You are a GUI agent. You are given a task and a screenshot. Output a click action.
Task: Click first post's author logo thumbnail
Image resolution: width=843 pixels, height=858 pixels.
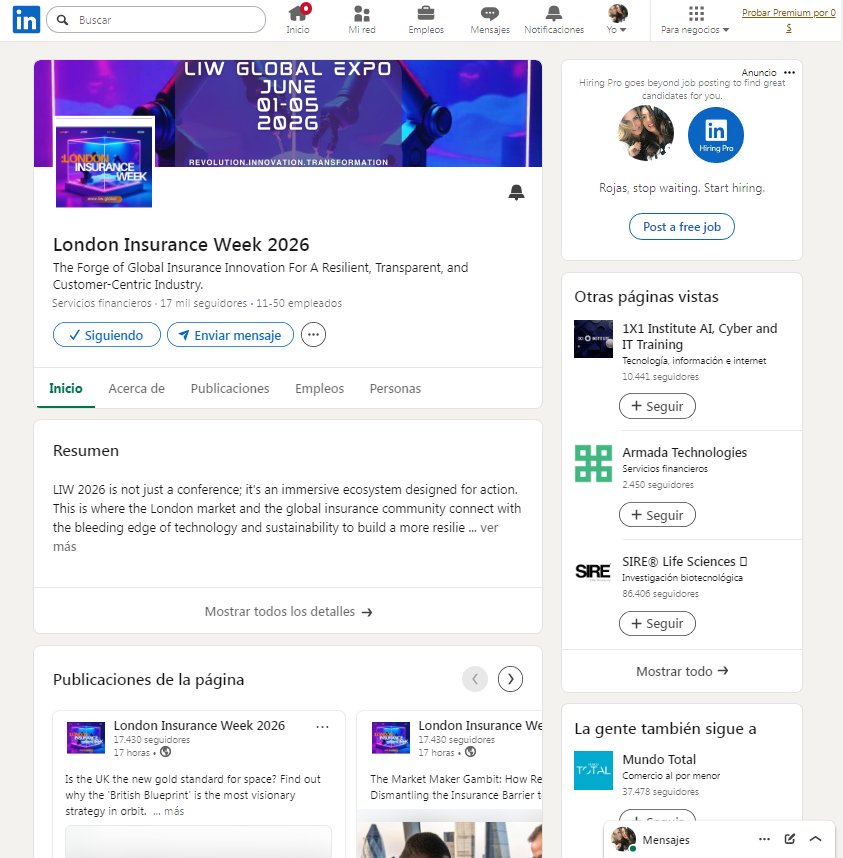tap(86, 738)
